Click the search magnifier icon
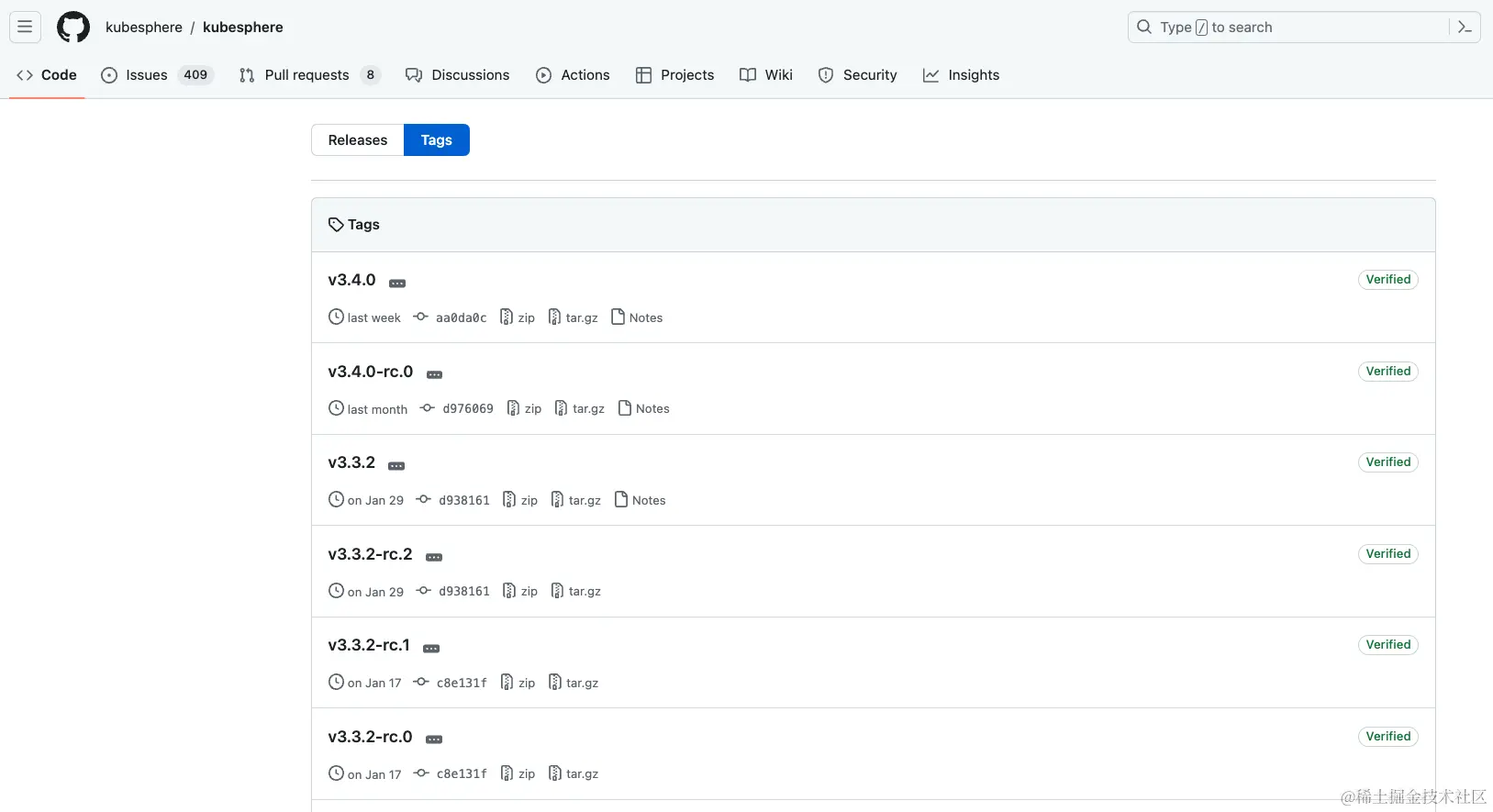Screen dimensions: 1493x812 pos(1144,28)
